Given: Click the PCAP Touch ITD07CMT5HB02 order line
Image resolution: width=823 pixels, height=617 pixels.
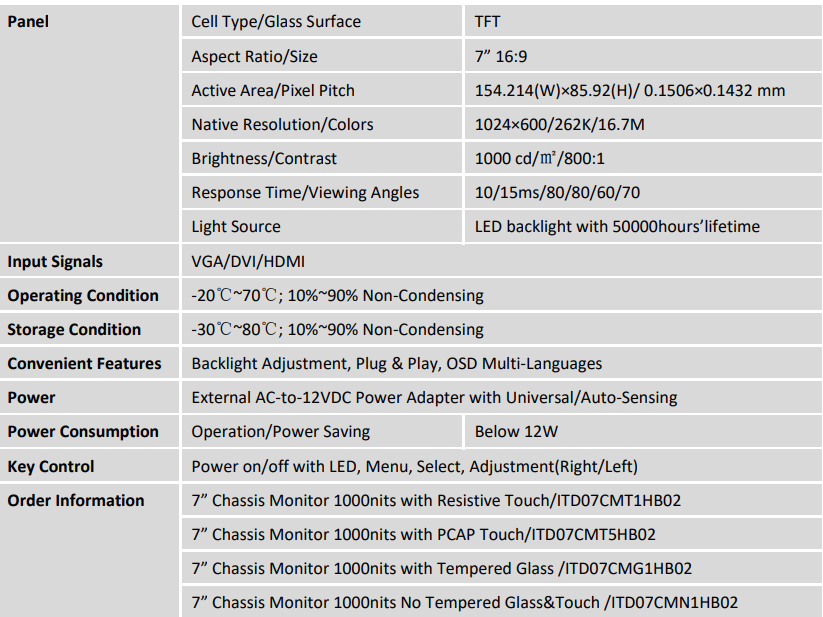Looking at the screenshot, I should tap(423, 534).
